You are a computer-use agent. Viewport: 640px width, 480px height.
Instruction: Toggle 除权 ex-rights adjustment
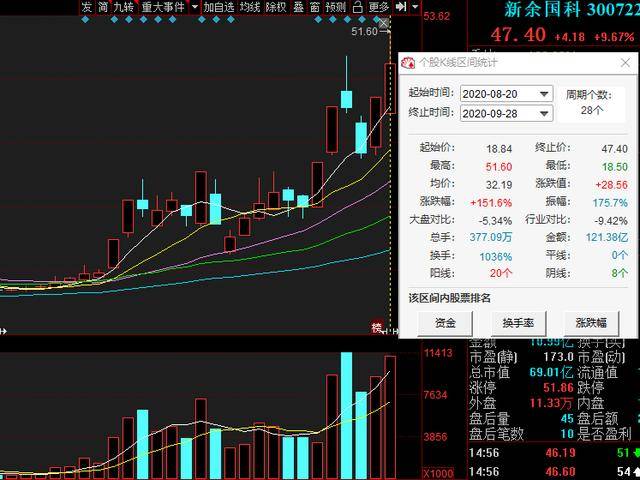[x=276, y=7]
